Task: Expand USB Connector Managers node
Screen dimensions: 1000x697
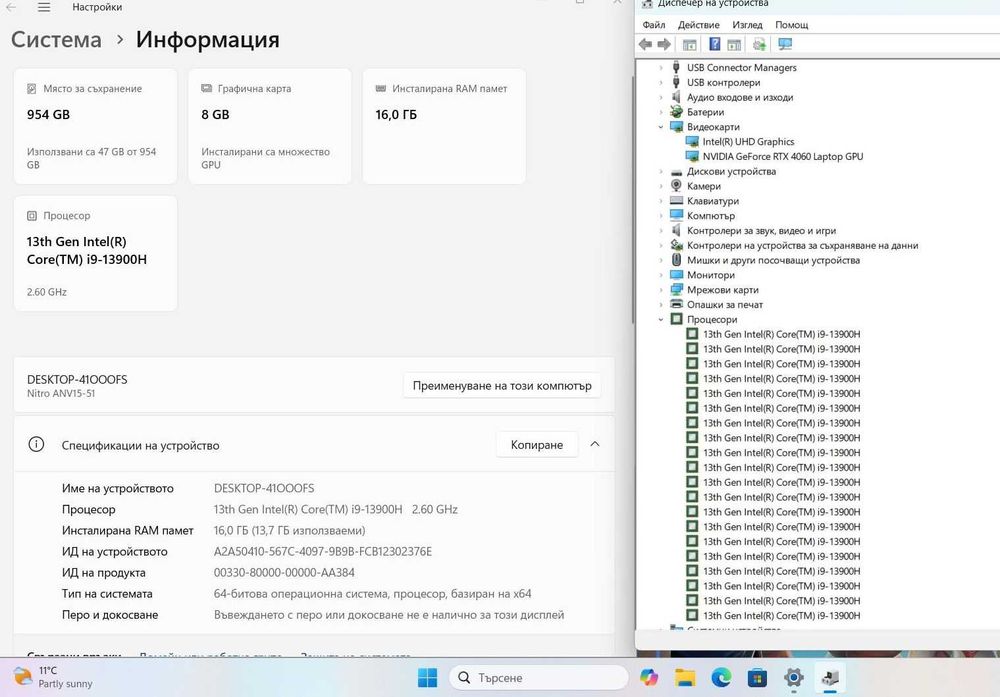Action: [661, 68]
